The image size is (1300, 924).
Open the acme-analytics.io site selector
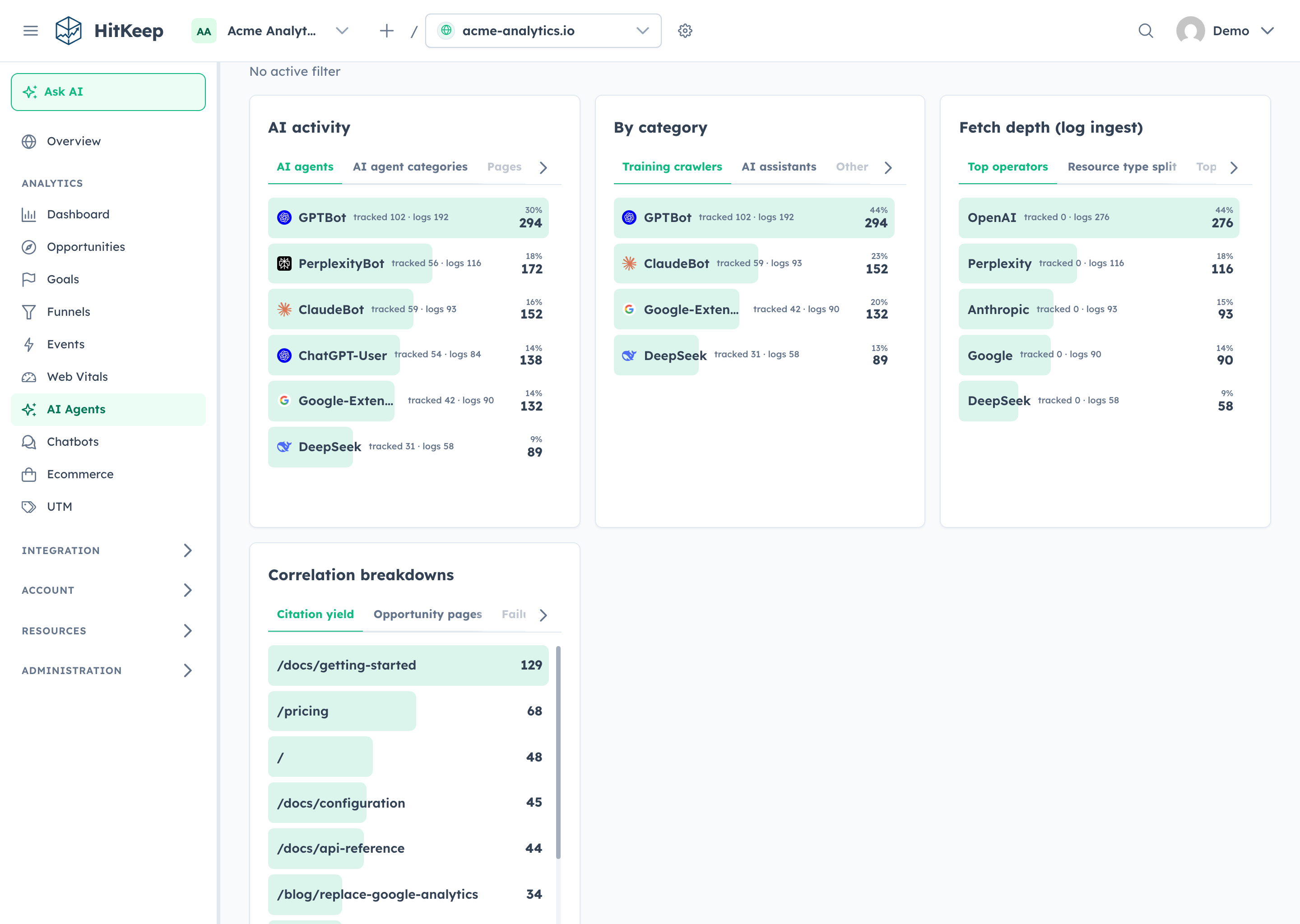tap(543, 31)
